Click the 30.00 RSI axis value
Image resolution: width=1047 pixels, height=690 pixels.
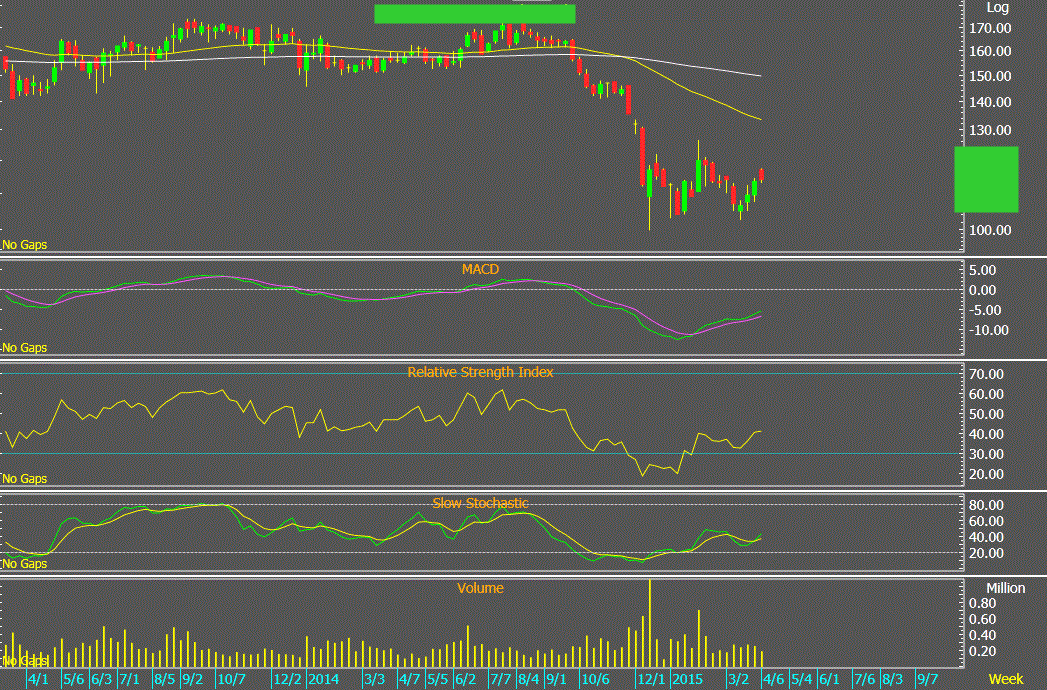(x=986, y=454)
